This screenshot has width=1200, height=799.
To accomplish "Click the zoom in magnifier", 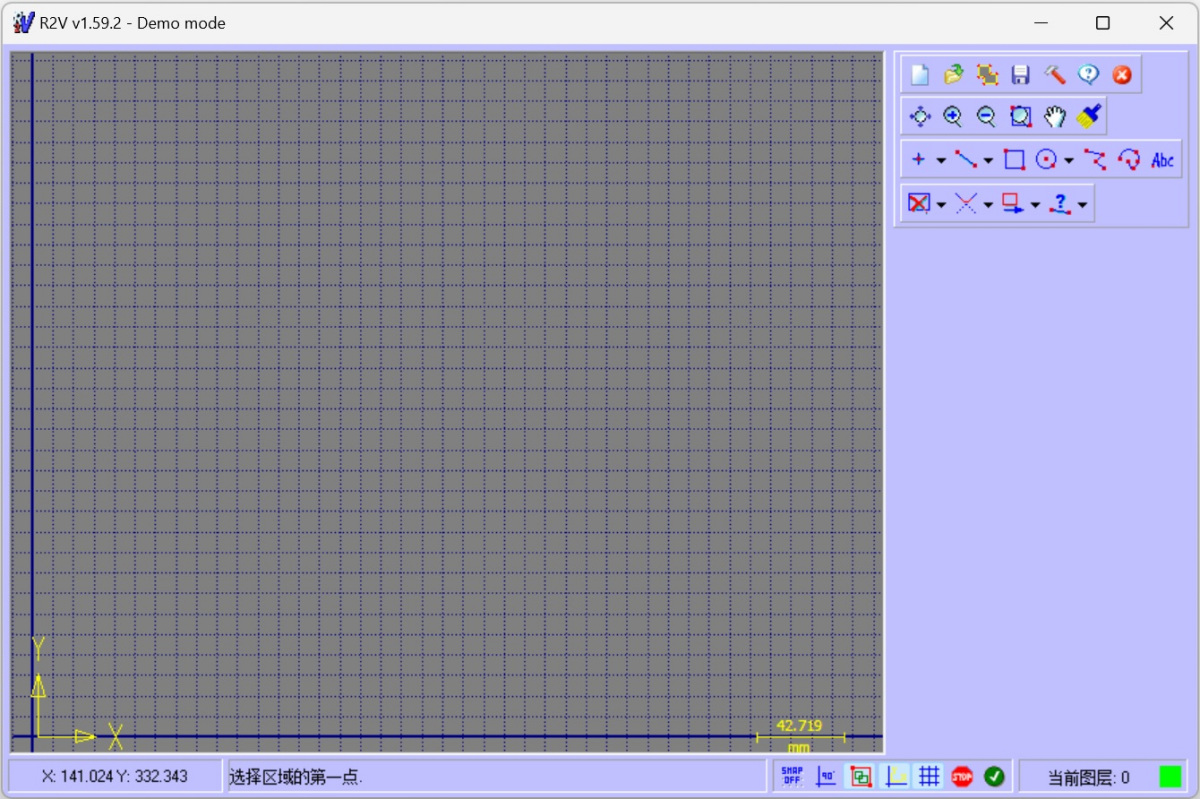I will point(953,117).
